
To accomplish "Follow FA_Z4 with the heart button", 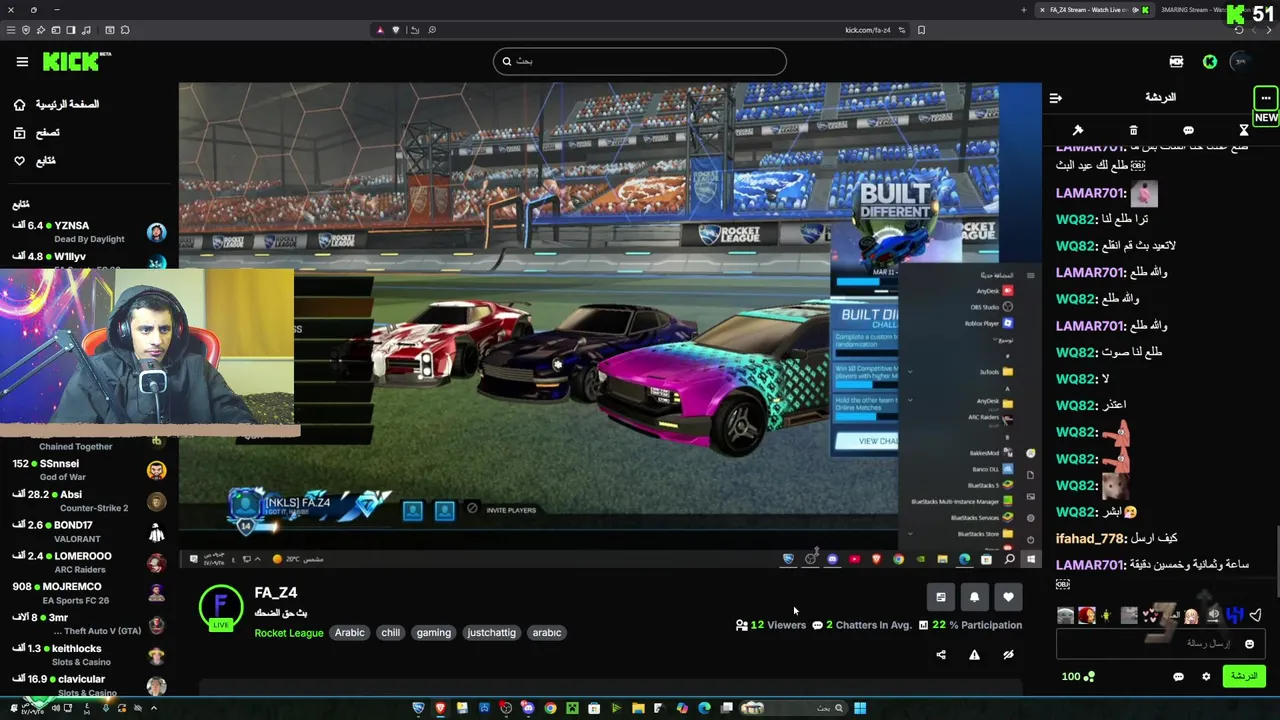I will click(1008, 597).
